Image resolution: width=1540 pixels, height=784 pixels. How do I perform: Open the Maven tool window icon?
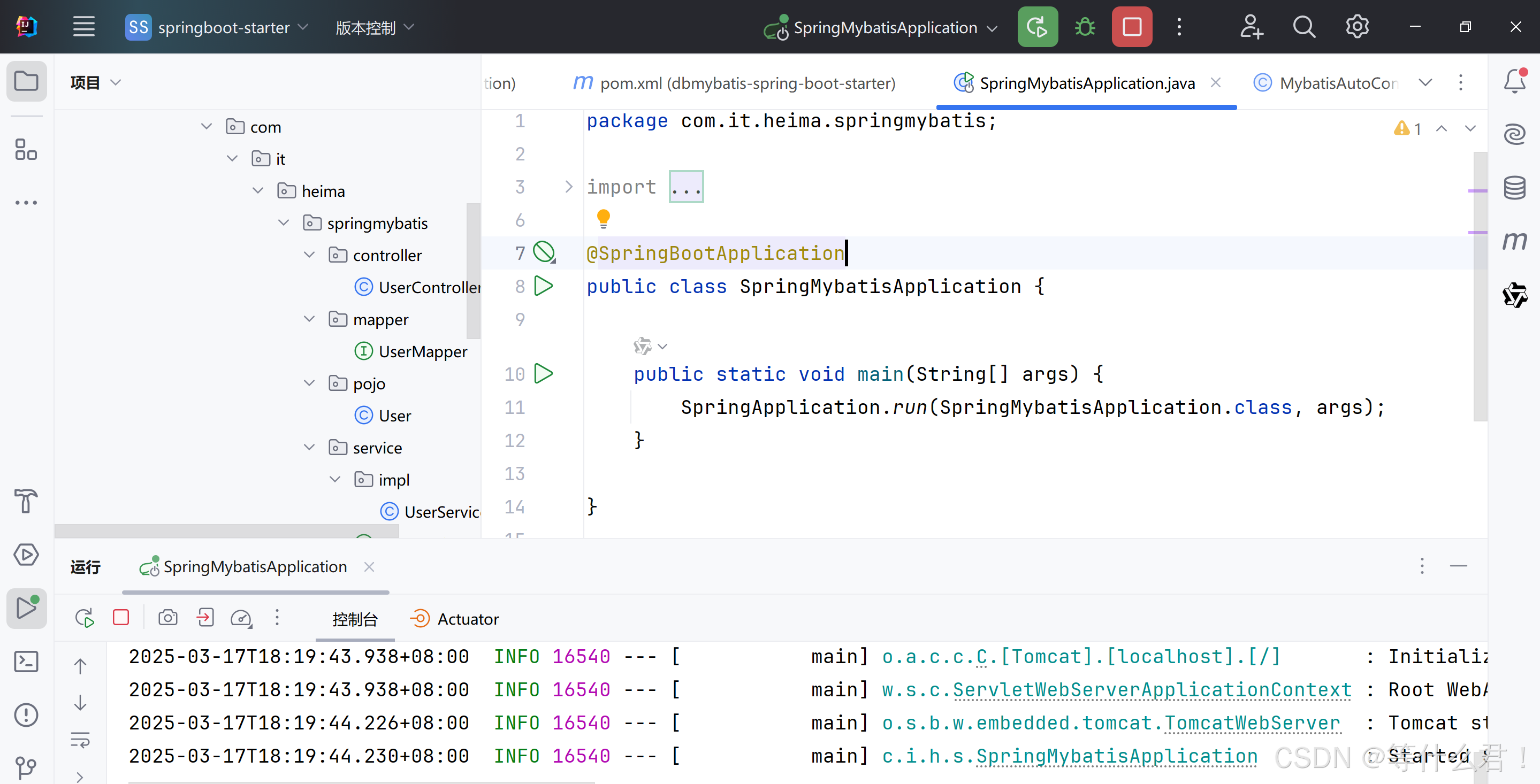click(1514, 240)
